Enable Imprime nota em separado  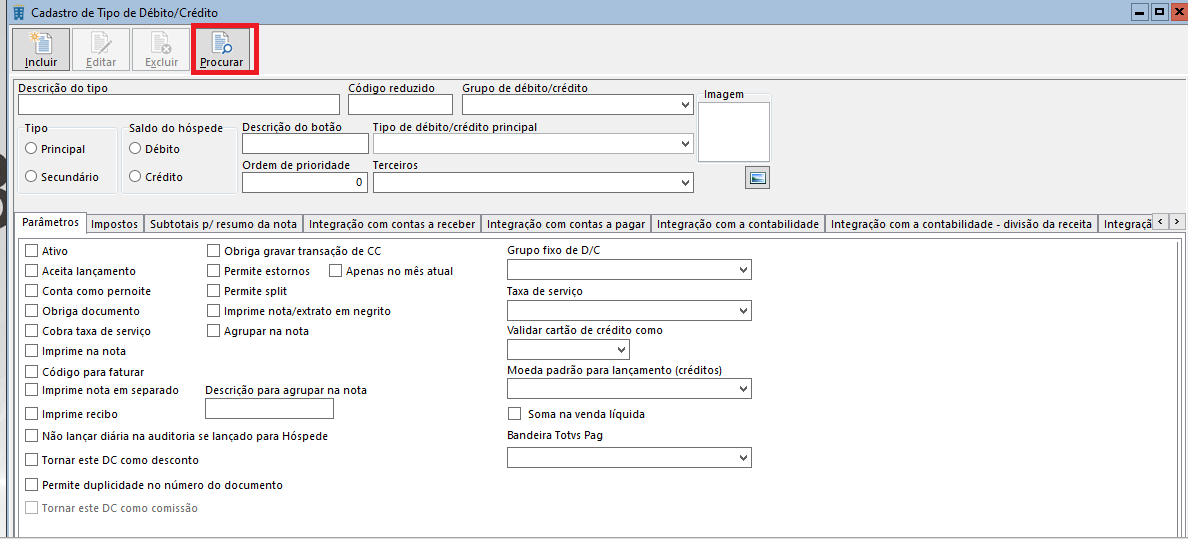click(x=32, y=390)
